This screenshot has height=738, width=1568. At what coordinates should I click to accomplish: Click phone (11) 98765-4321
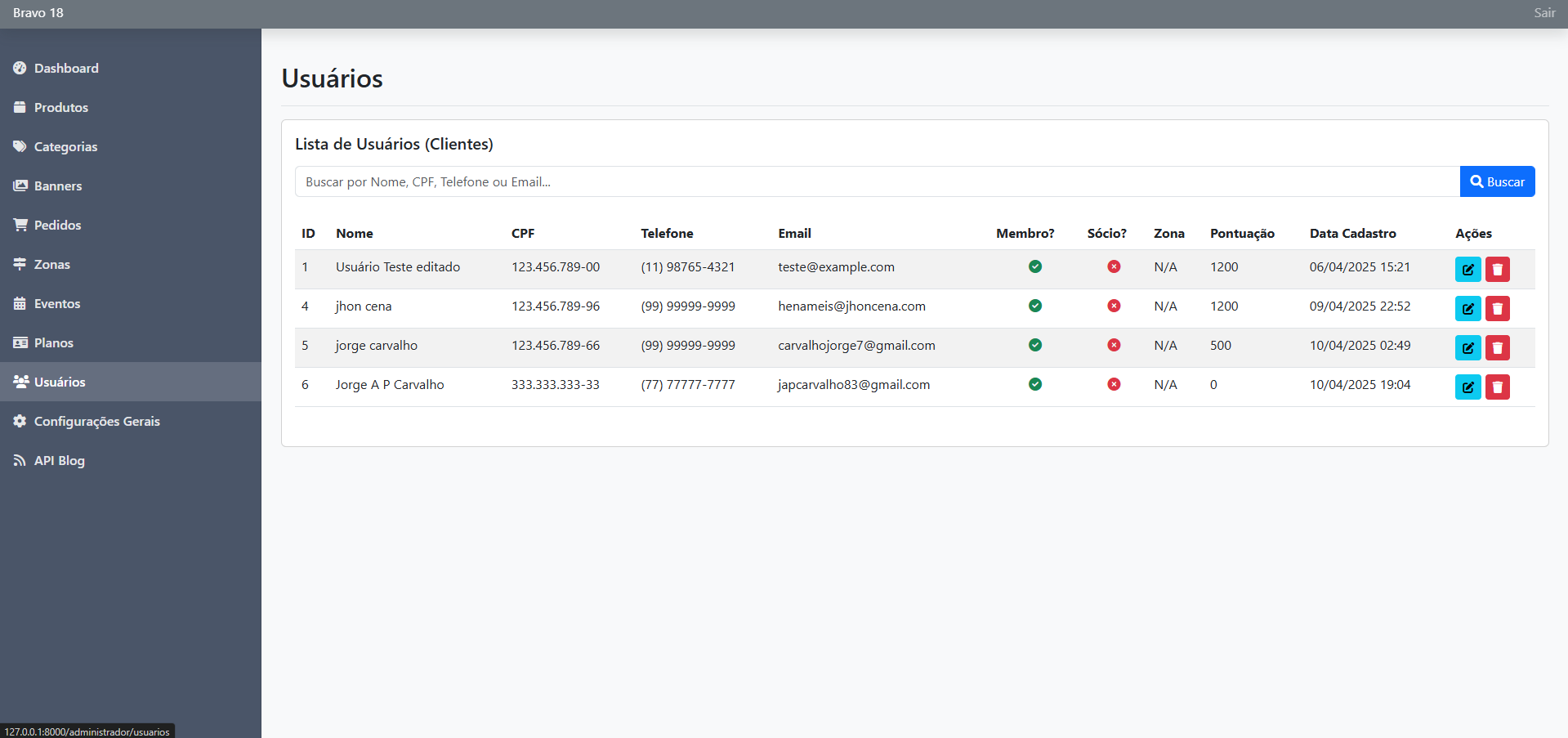[x=688, y=267]
